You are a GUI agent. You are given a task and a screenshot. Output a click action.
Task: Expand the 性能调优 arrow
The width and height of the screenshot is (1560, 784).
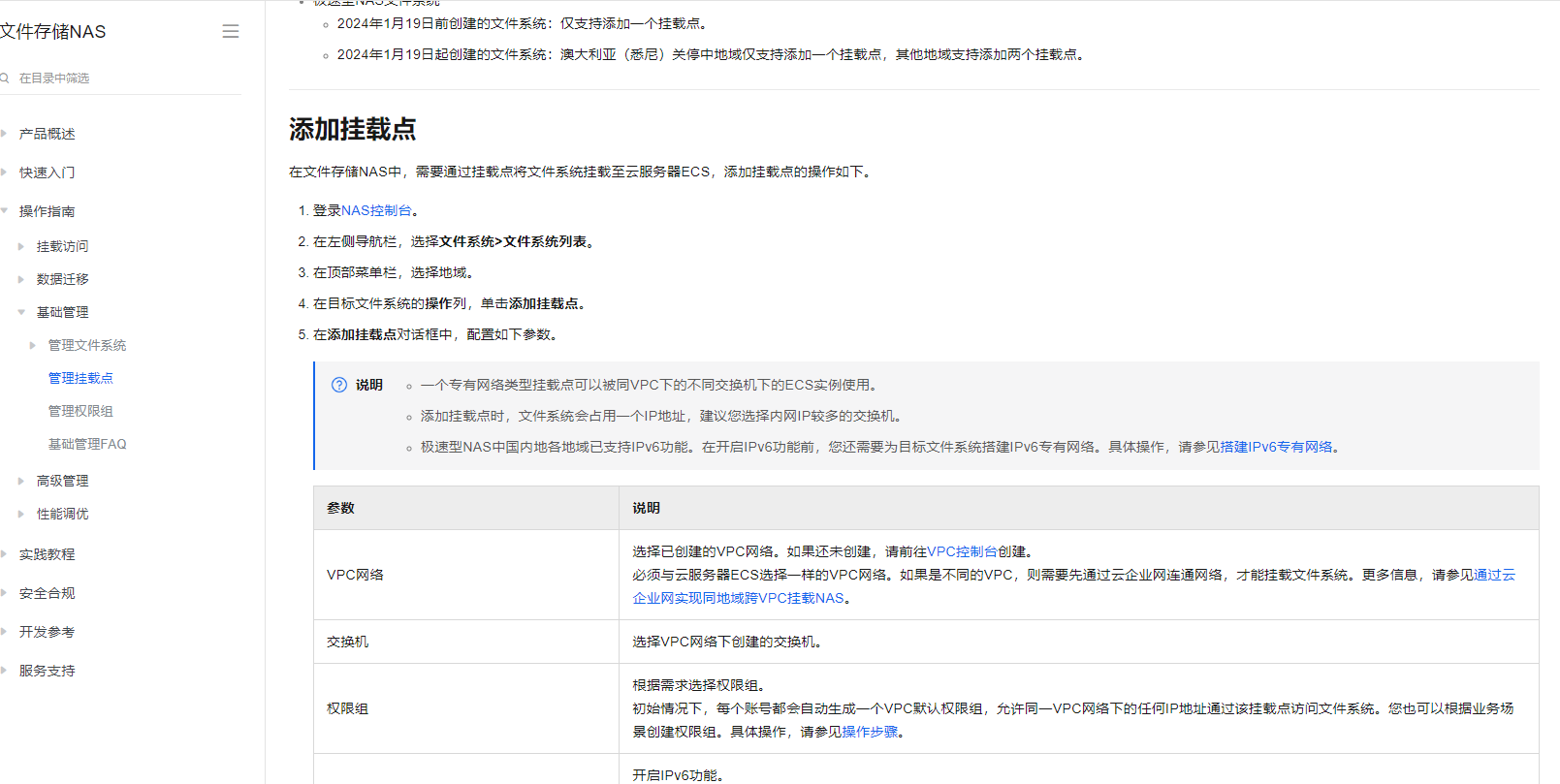point(21,514)
